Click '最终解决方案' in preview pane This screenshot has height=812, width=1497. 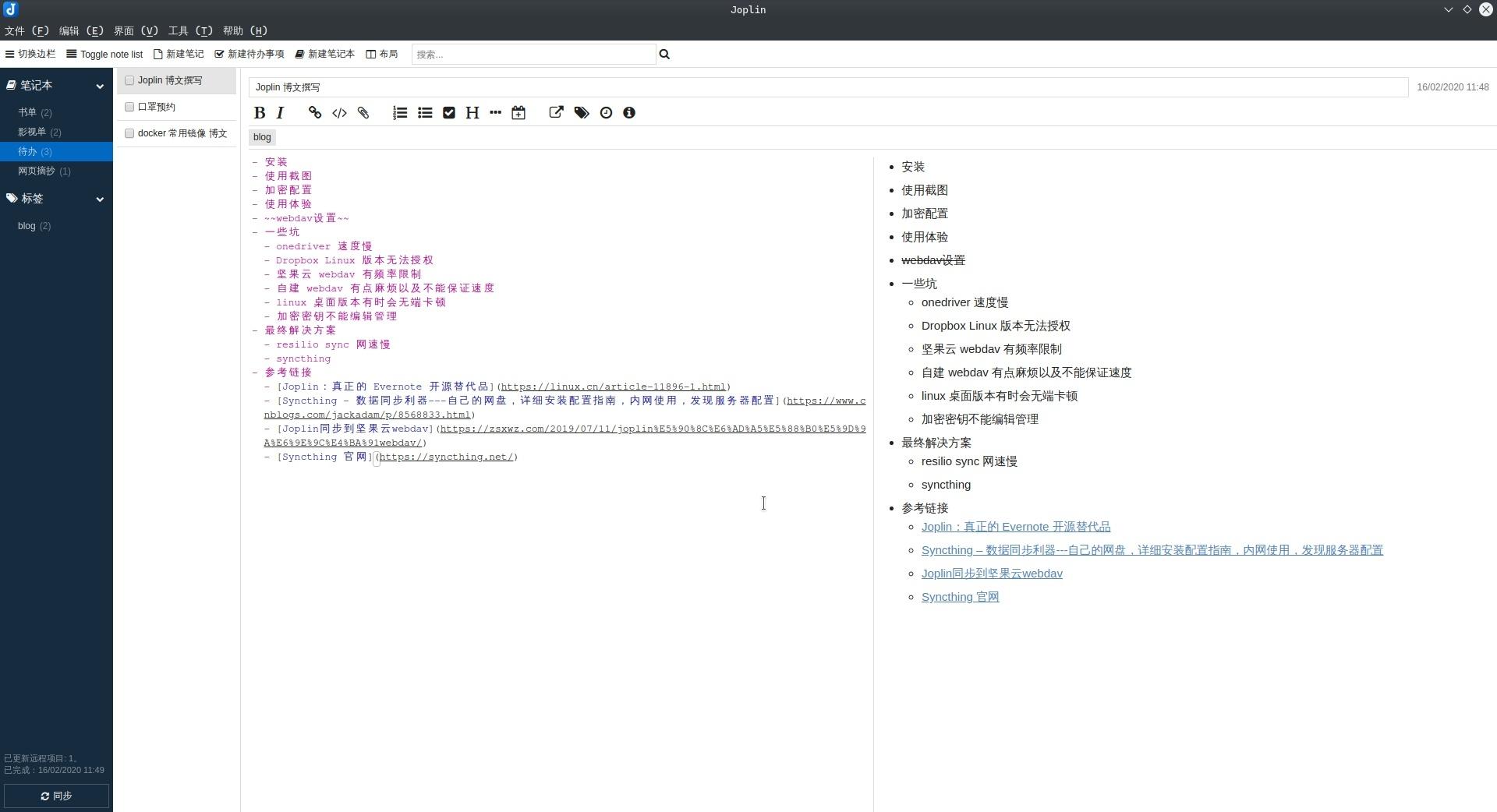click(x=936, y=443)
